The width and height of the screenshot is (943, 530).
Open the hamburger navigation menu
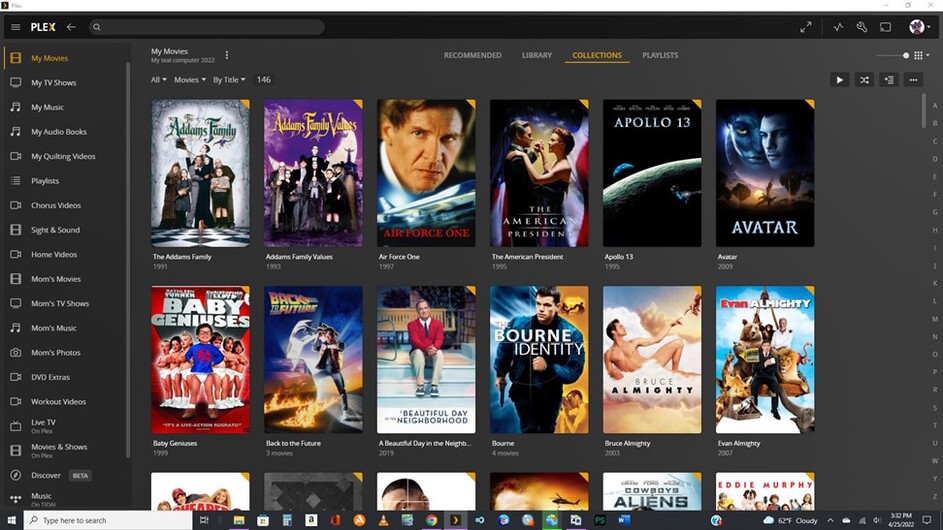tap(16, 27)
